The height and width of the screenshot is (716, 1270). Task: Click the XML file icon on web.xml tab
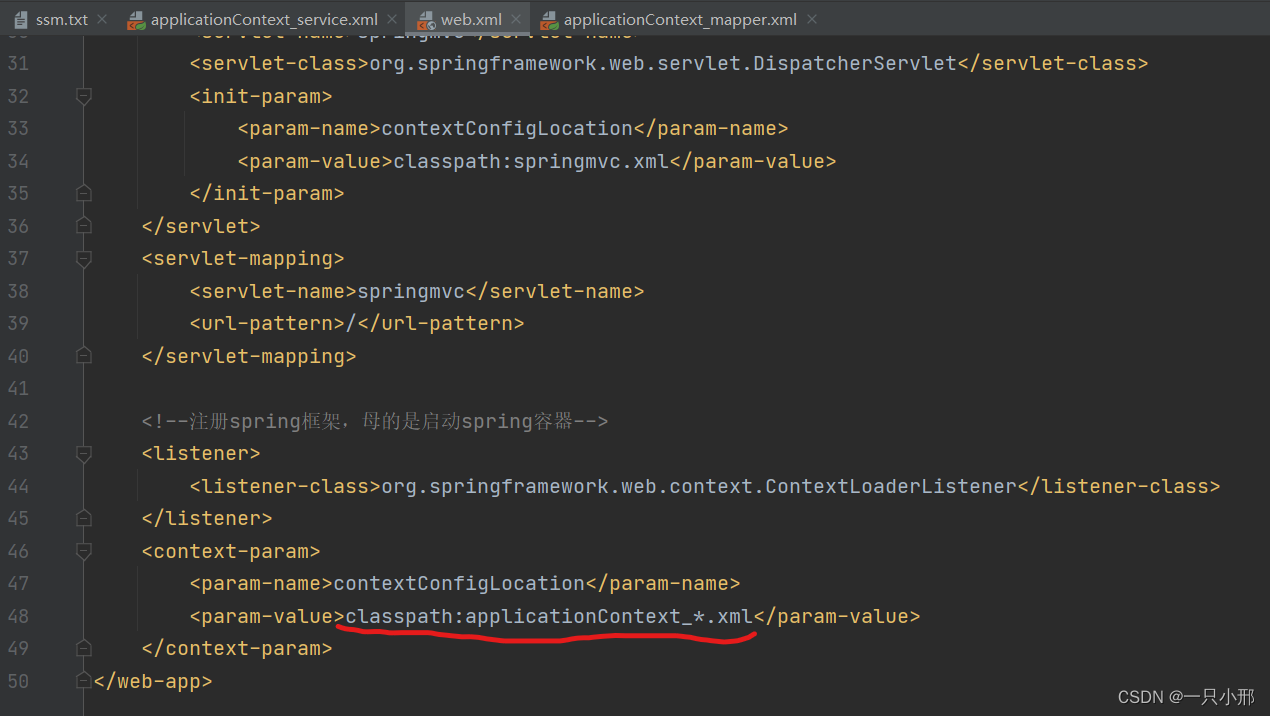(x=425, y=18)
